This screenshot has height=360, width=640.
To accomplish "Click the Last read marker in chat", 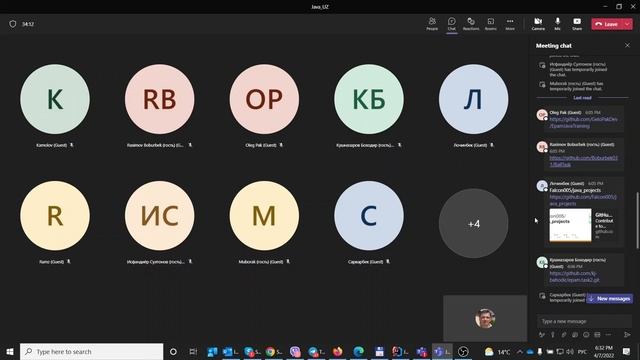I will 582,98.
